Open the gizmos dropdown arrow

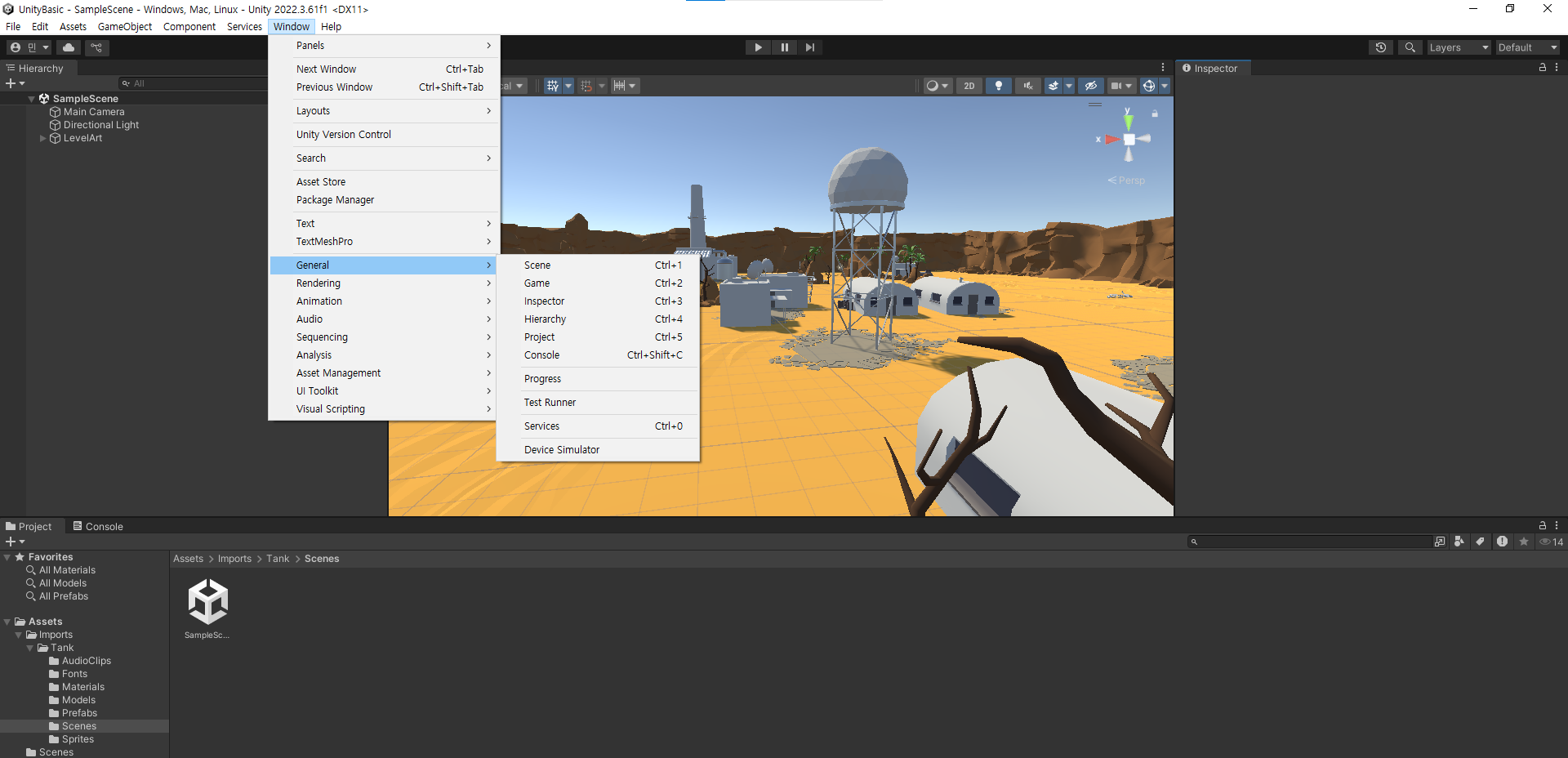click(1165, 86)
